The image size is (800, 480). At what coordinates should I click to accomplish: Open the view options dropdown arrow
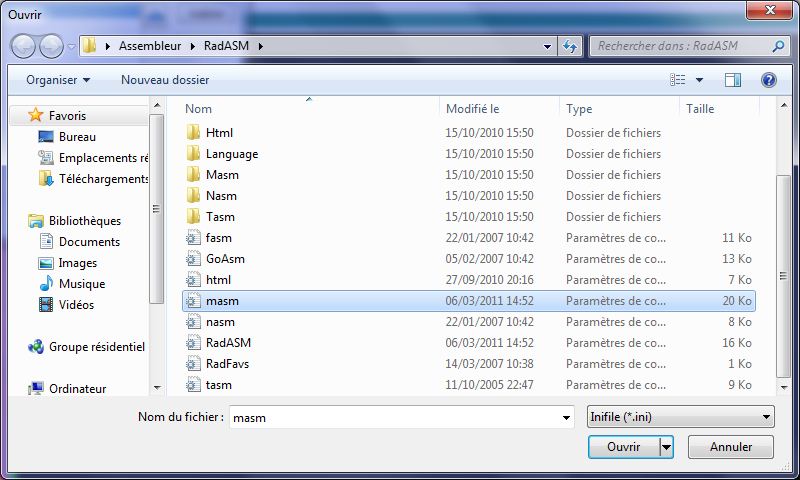tap(699, 80)
